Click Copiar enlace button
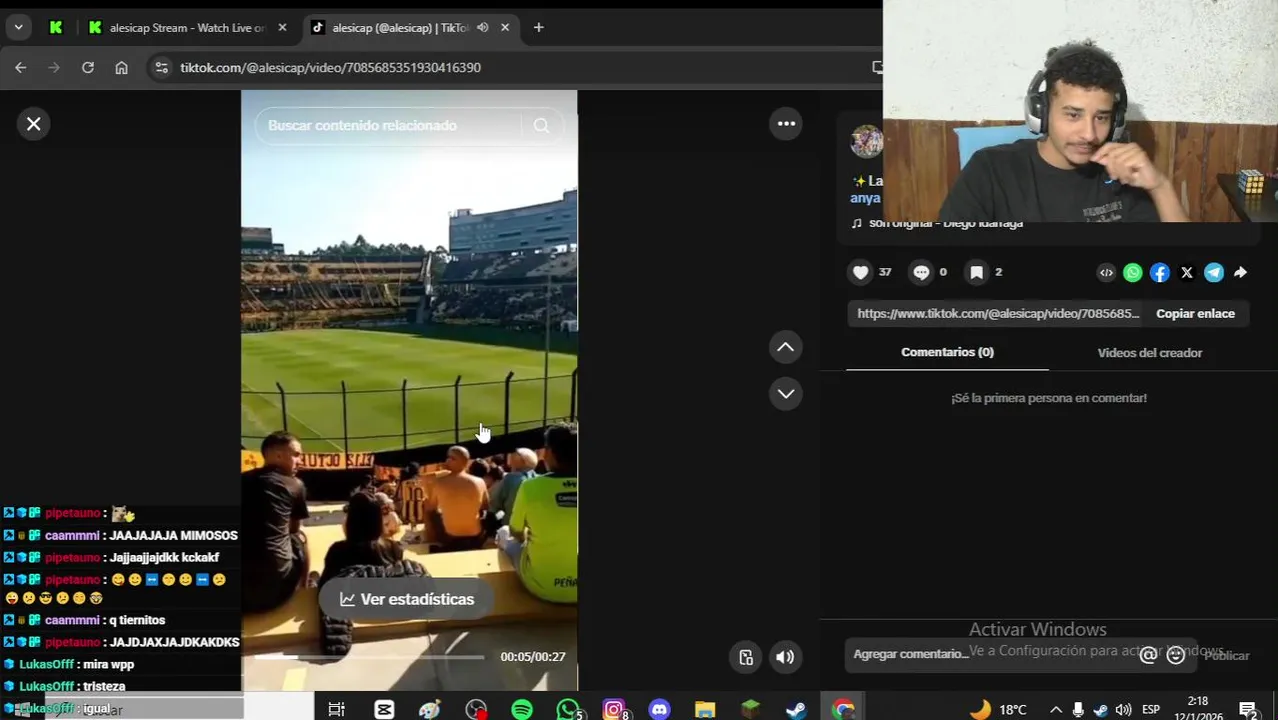 coord(1195,314)
